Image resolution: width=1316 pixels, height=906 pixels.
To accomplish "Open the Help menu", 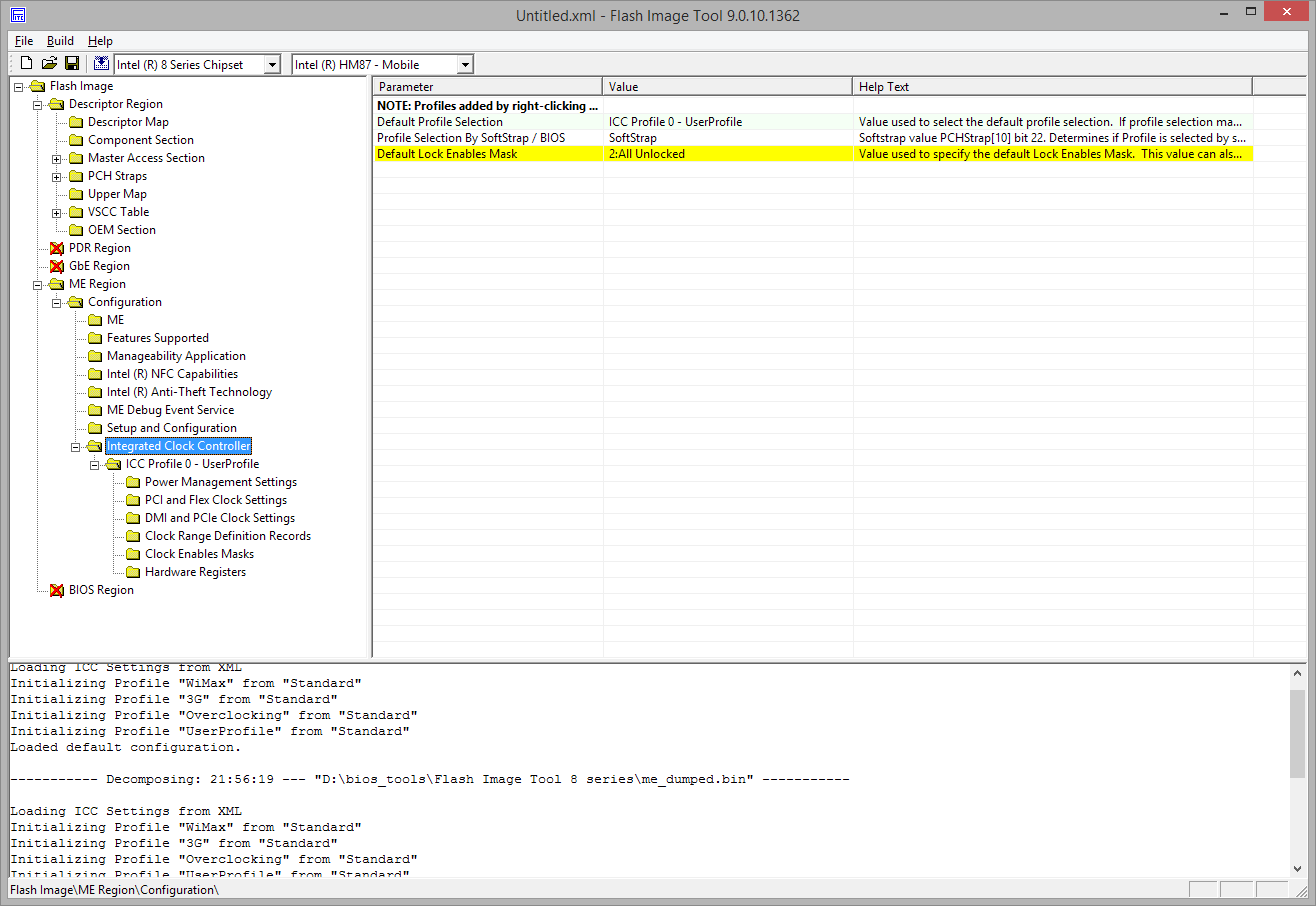I will [100, 41].
